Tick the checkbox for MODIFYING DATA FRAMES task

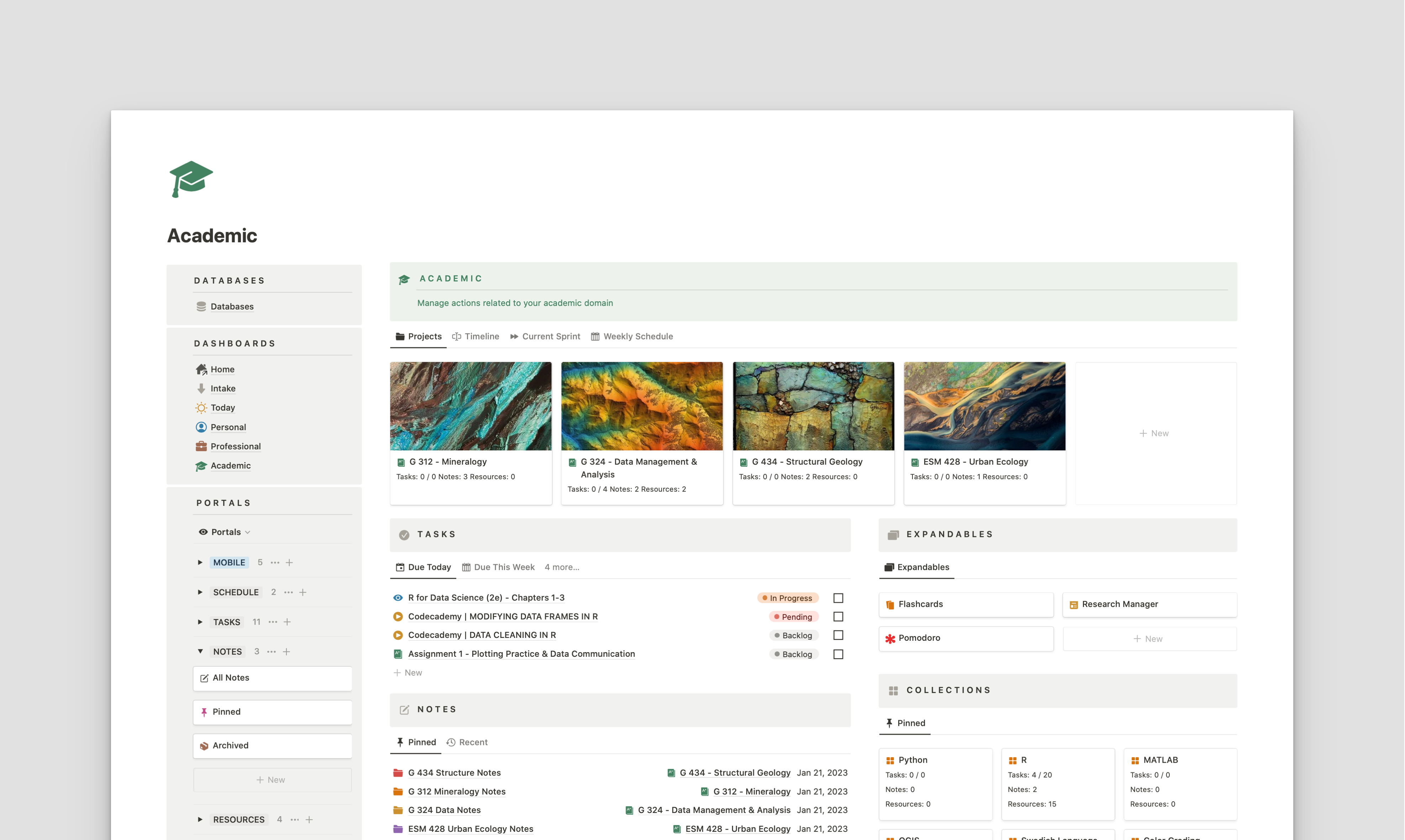[838, 617]
